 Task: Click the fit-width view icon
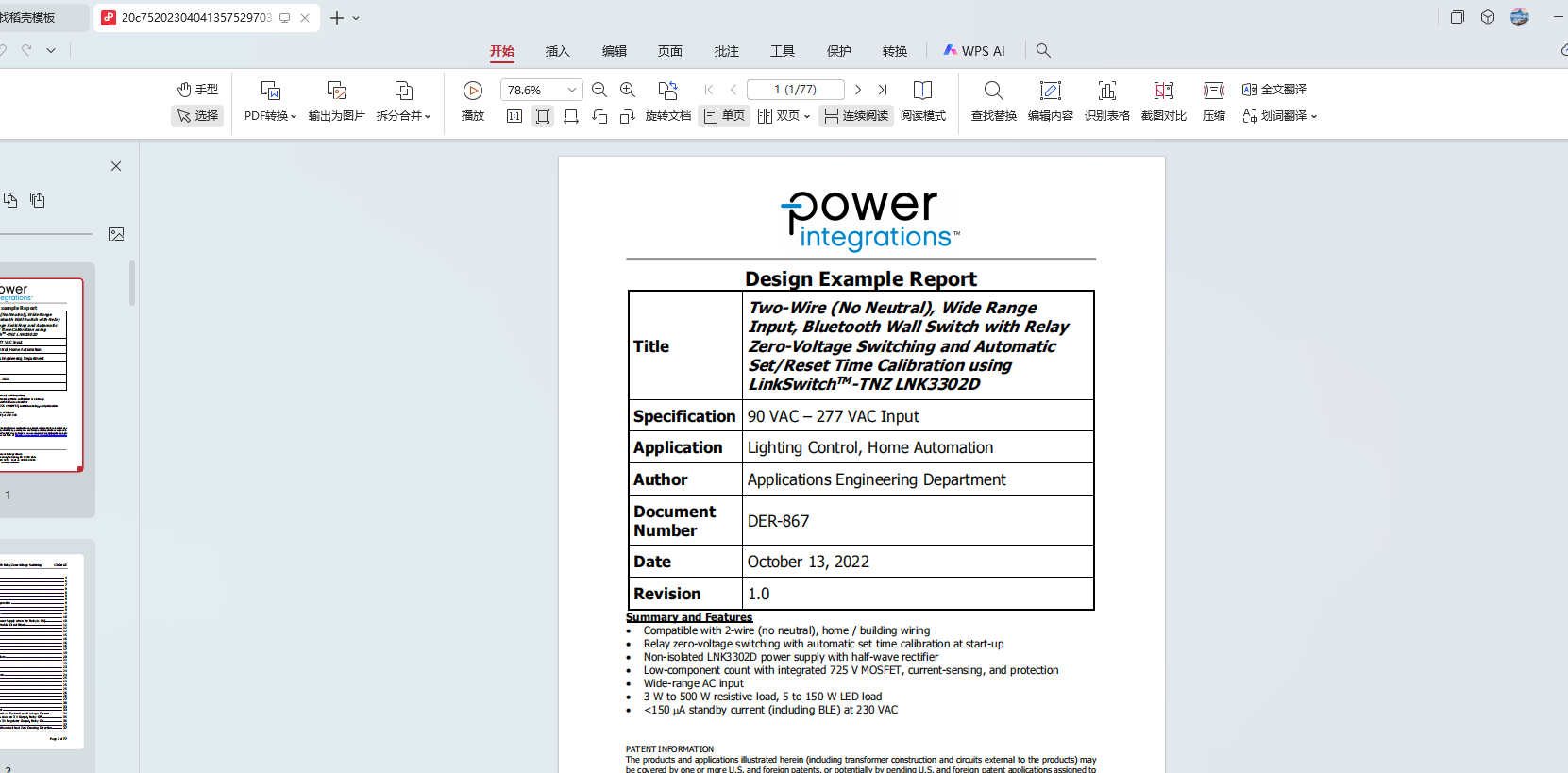[x=571, y=116]
